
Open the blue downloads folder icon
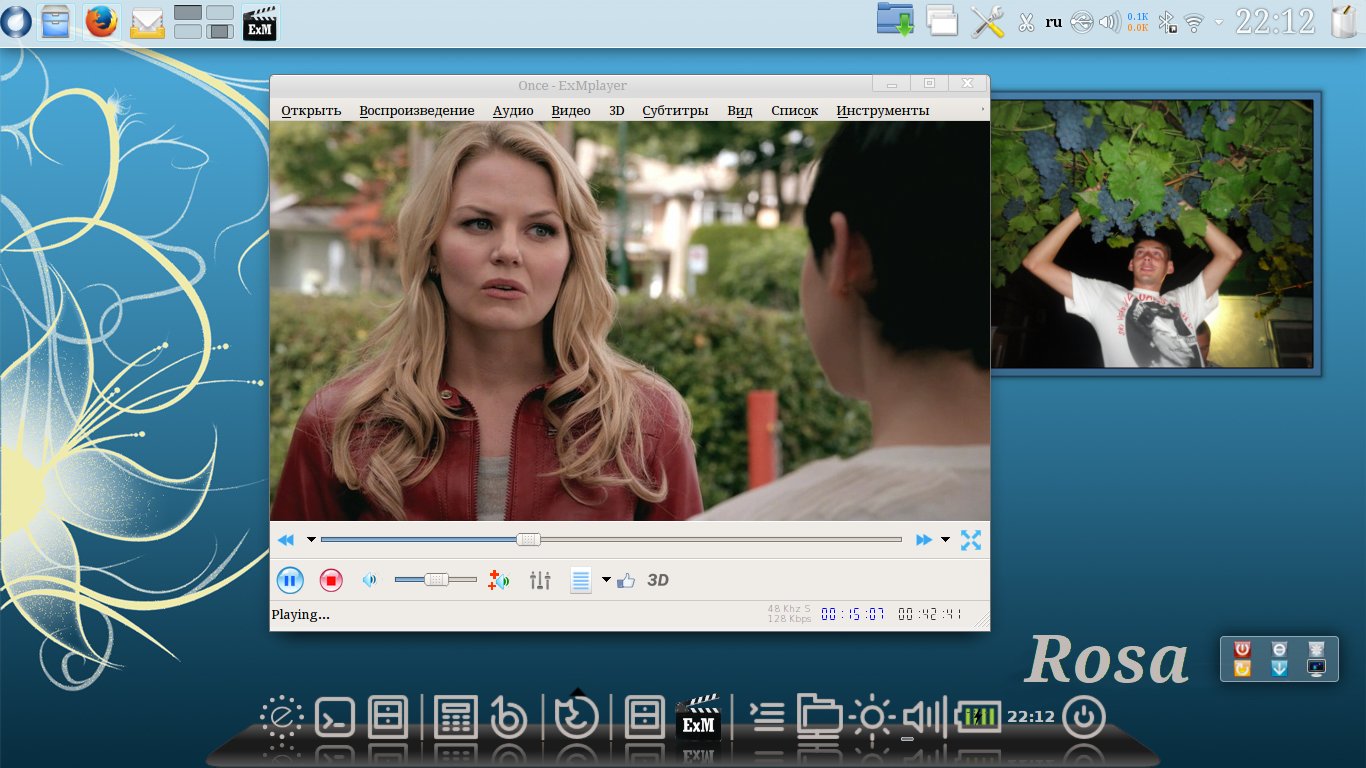click(x=896, y=20)
